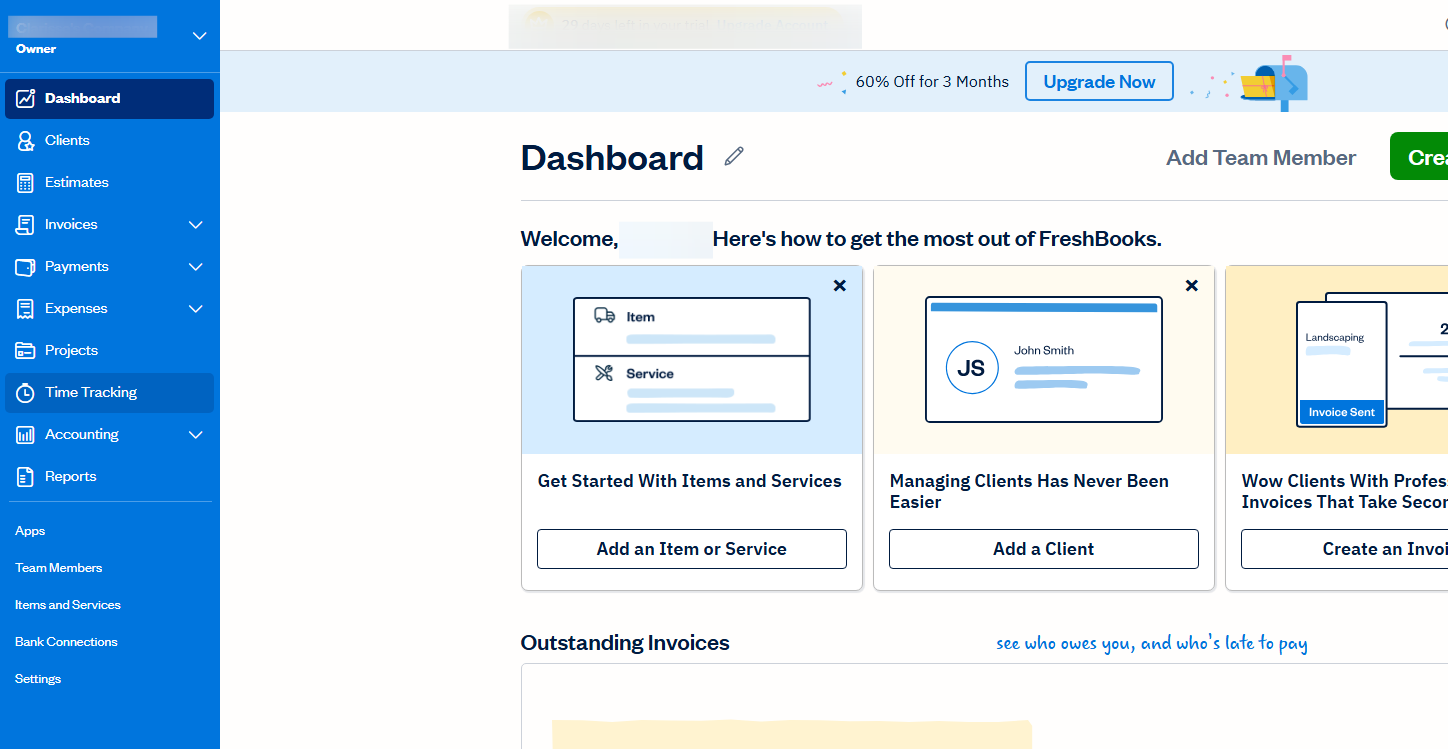The image size is (1448, 749).
Task: Open the account switcher dropdown arrow
Action: click(200, 36)
